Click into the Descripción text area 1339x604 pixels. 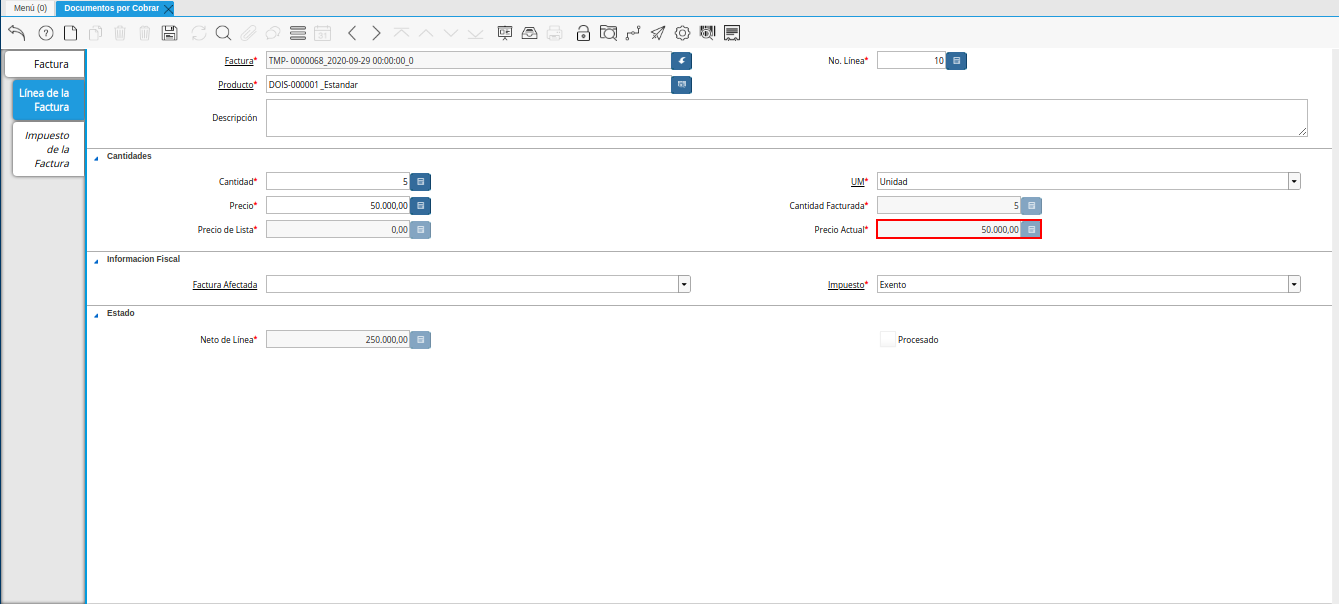[787, 118]
